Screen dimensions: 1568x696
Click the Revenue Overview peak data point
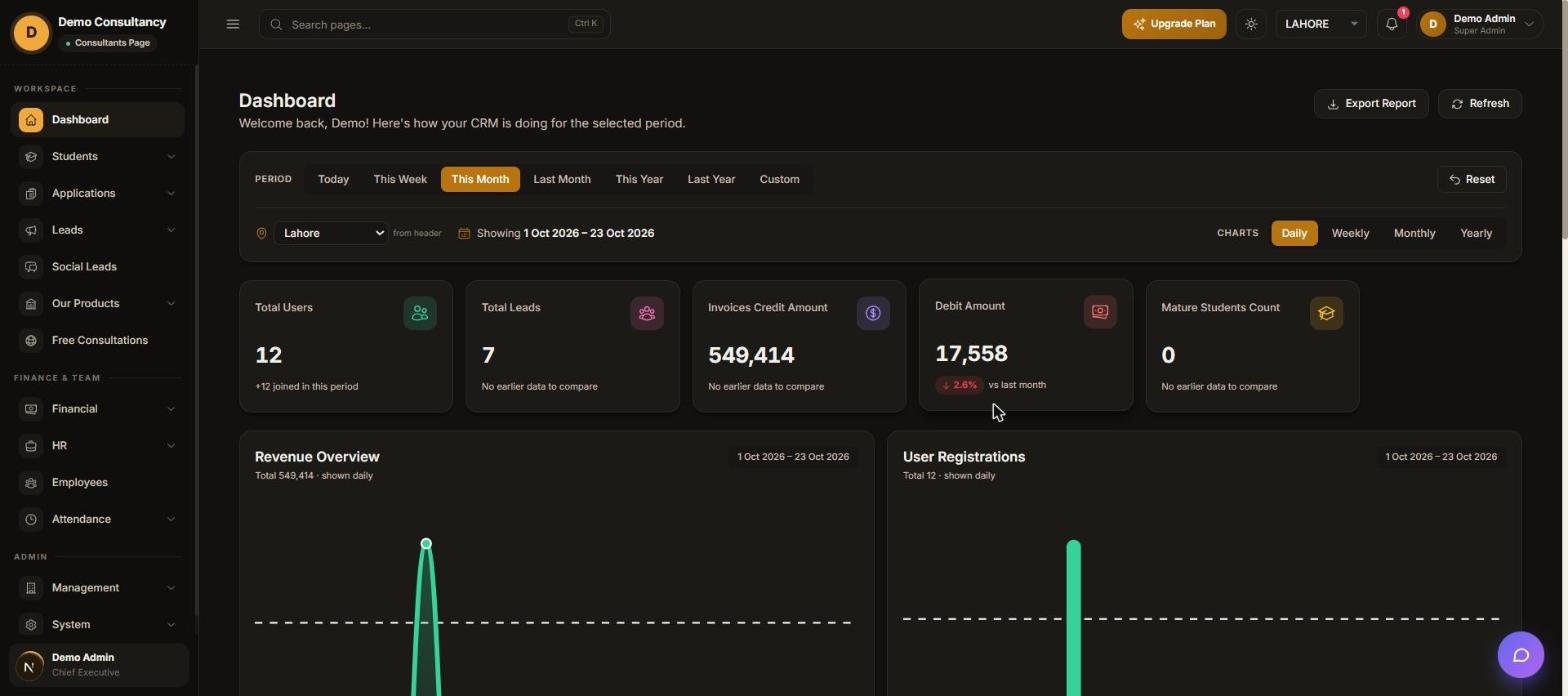[426, 544]
